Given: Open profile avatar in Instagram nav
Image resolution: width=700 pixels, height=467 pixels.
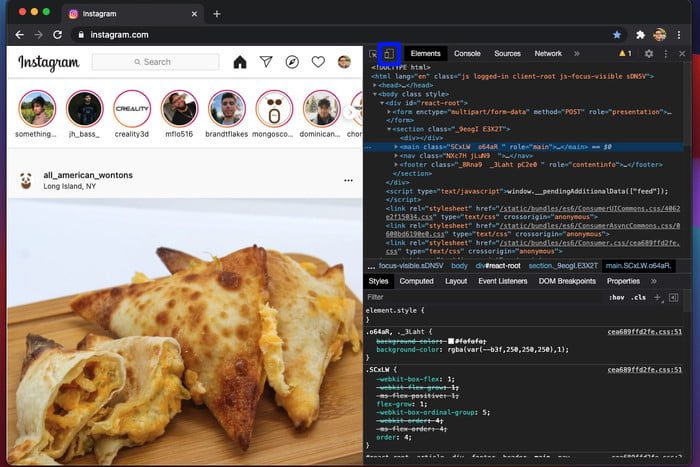Looking at the screenshot, I should (x=344, y=62).
